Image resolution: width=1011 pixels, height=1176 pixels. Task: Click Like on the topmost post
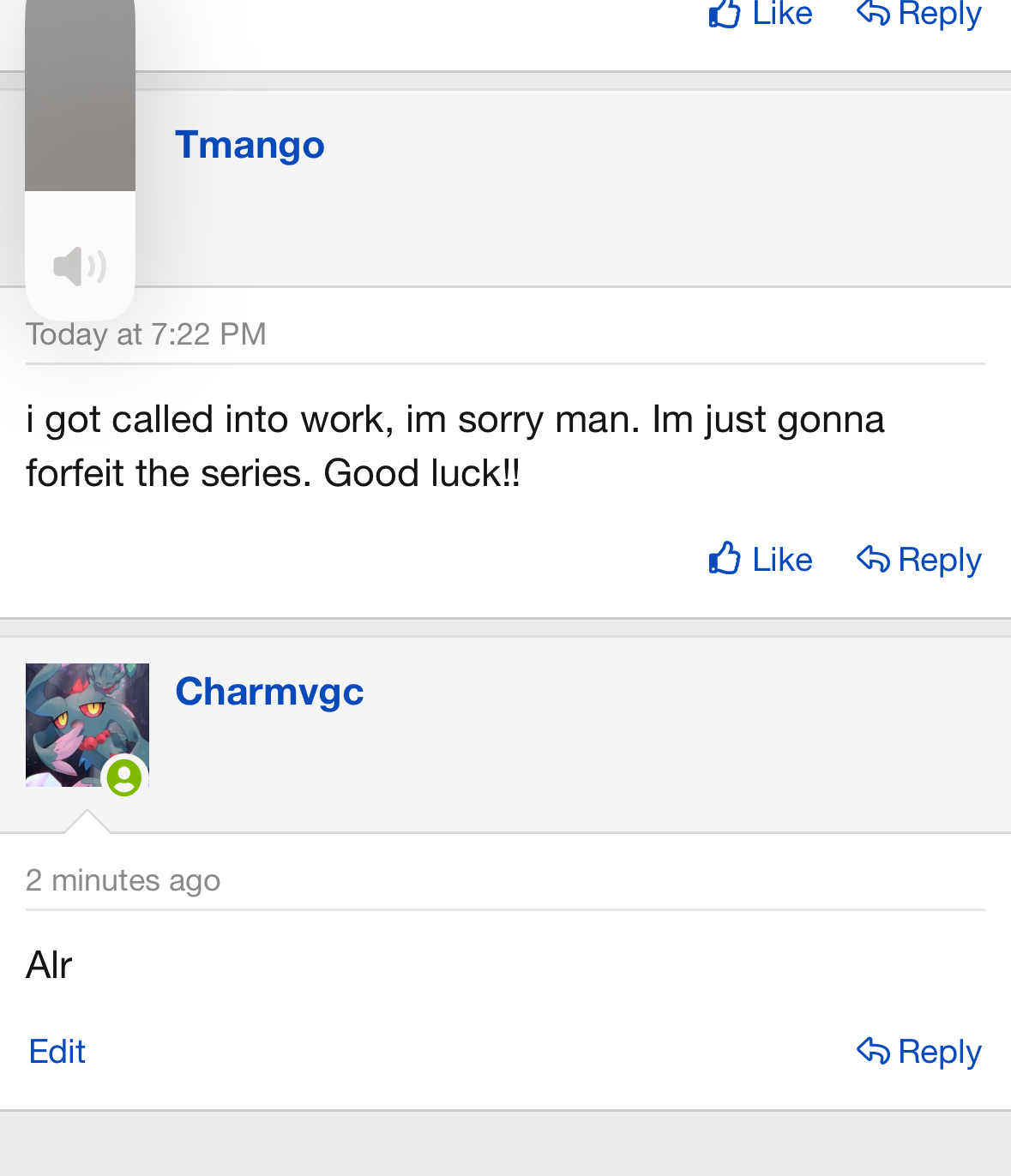761,14
